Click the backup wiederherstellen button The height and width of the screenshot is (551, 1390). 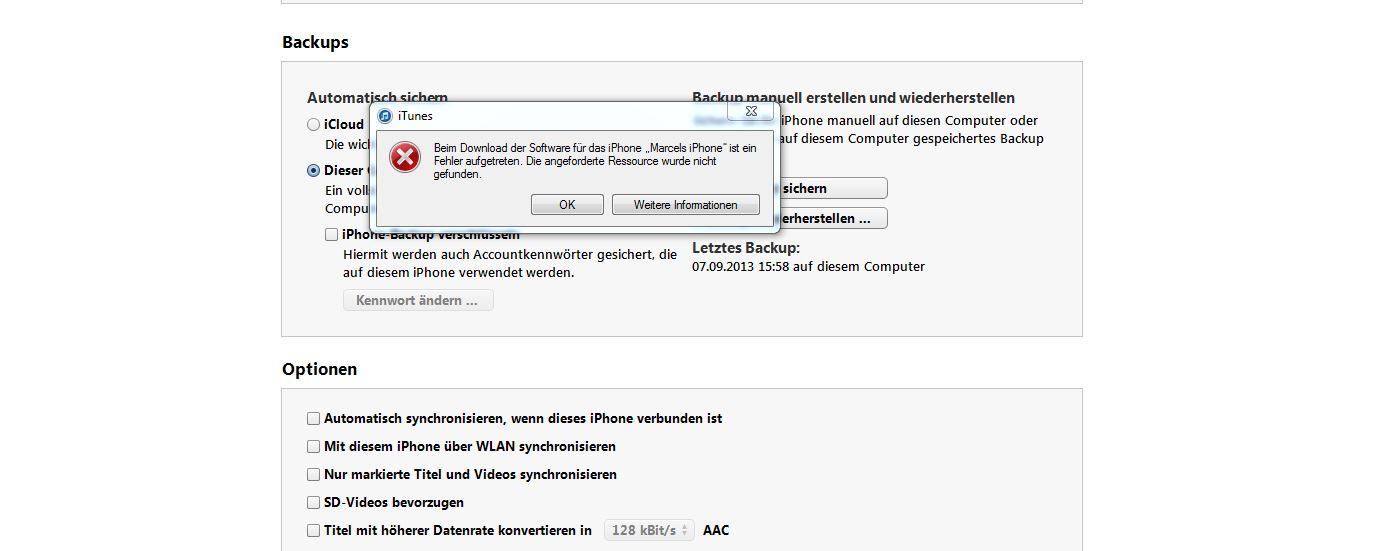click(833, 218)
